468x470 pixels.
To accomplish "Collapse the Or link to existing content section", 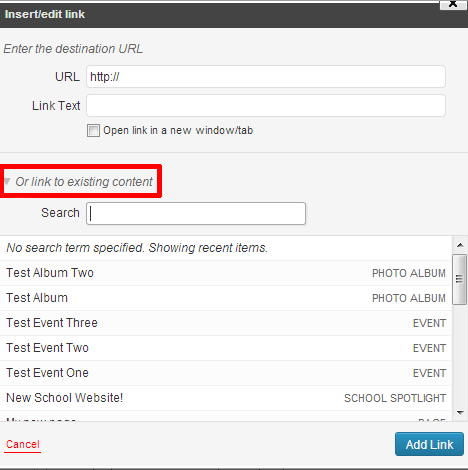I will pos(84,182).
